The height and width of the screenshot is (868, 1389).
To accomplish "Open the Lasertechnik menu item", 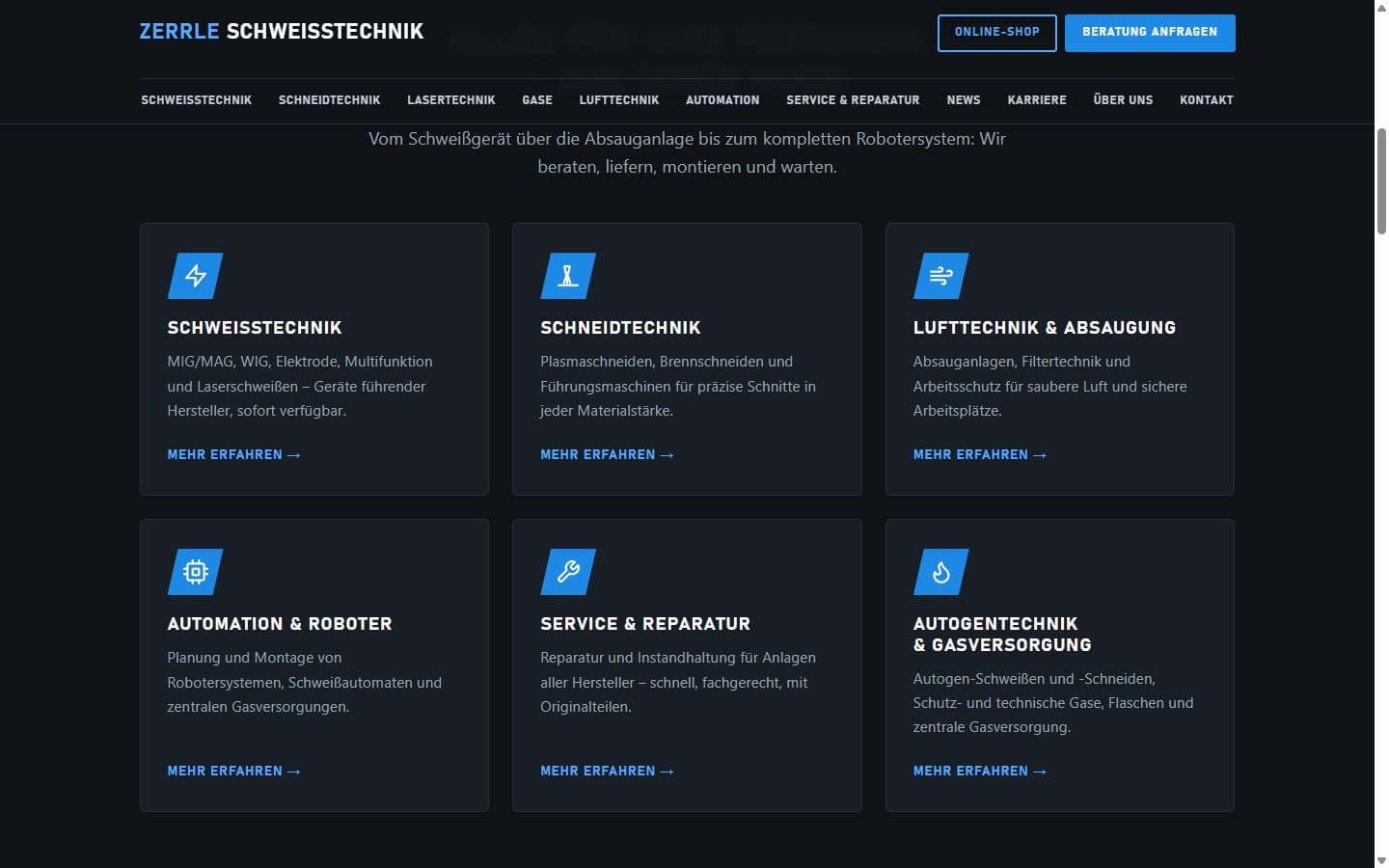I will (451, 100).
